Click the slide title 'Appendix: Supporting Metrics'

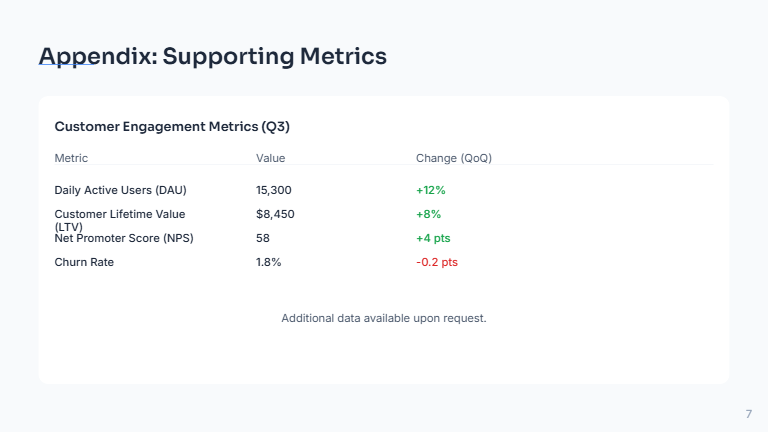click(x=212, y=56)
